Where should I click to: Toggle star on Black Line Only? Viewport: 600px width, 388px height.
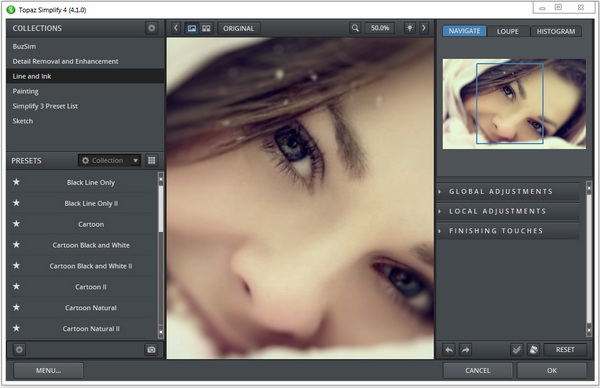tap(16, 182)
